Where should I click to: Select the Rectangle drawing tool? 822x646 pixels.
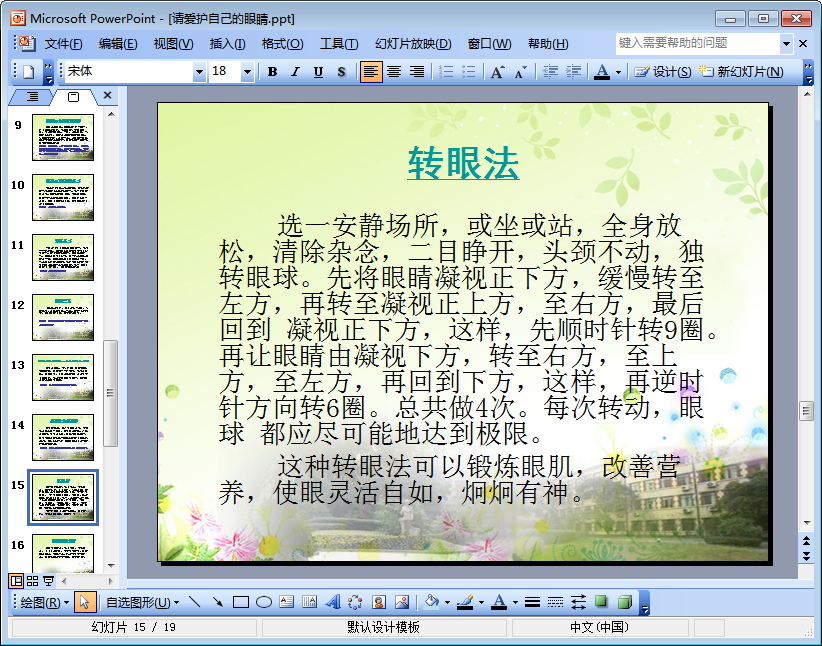(x=241, y=602)
